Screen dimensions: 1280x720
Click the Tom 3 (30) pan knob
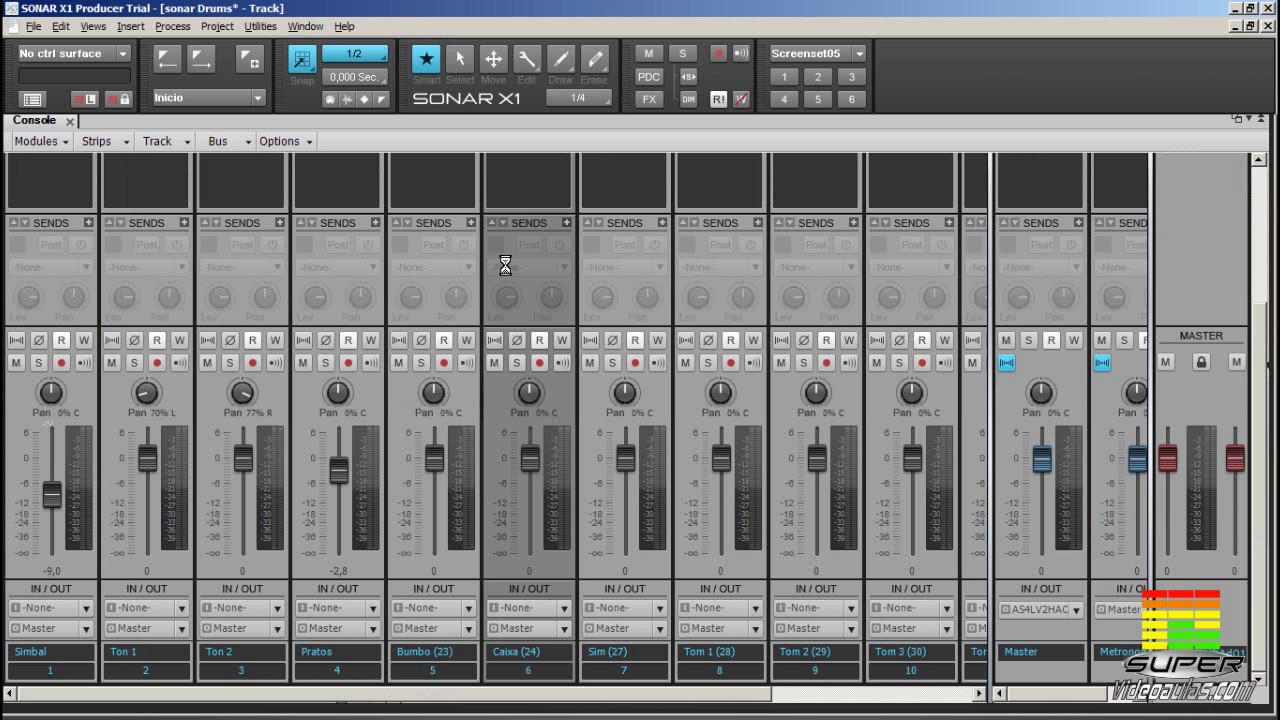click(911, 392)
